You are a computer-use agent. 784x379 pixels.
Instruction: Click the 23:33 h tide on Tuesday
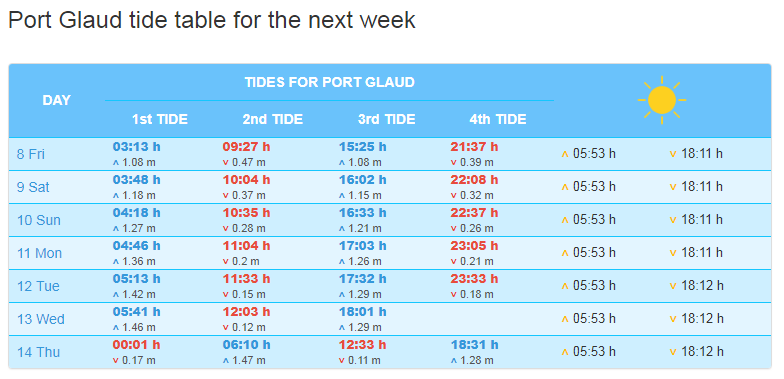tap(474, 279)
